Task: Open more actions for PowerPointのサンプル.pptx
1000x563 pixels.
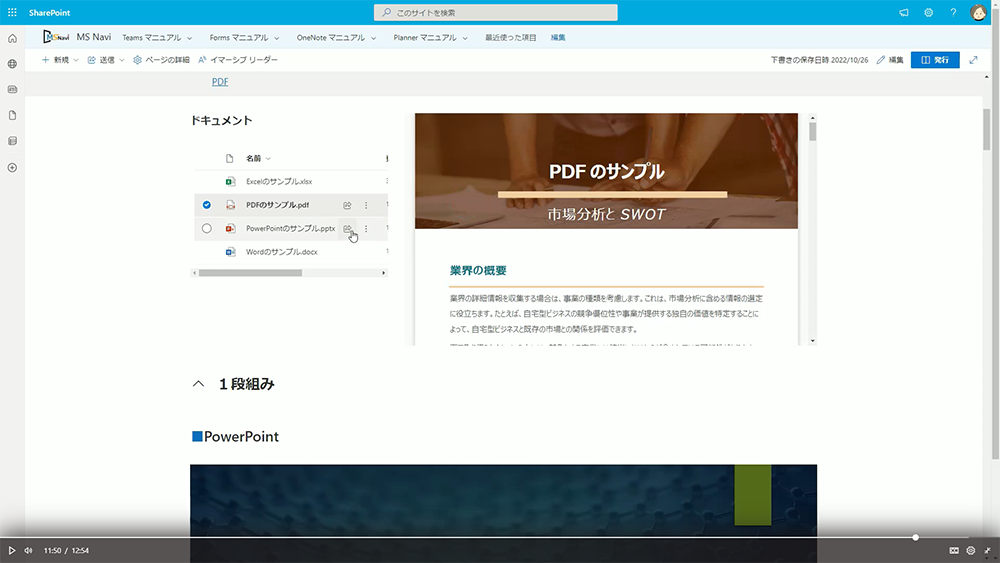Action: [x=366, y=228]
